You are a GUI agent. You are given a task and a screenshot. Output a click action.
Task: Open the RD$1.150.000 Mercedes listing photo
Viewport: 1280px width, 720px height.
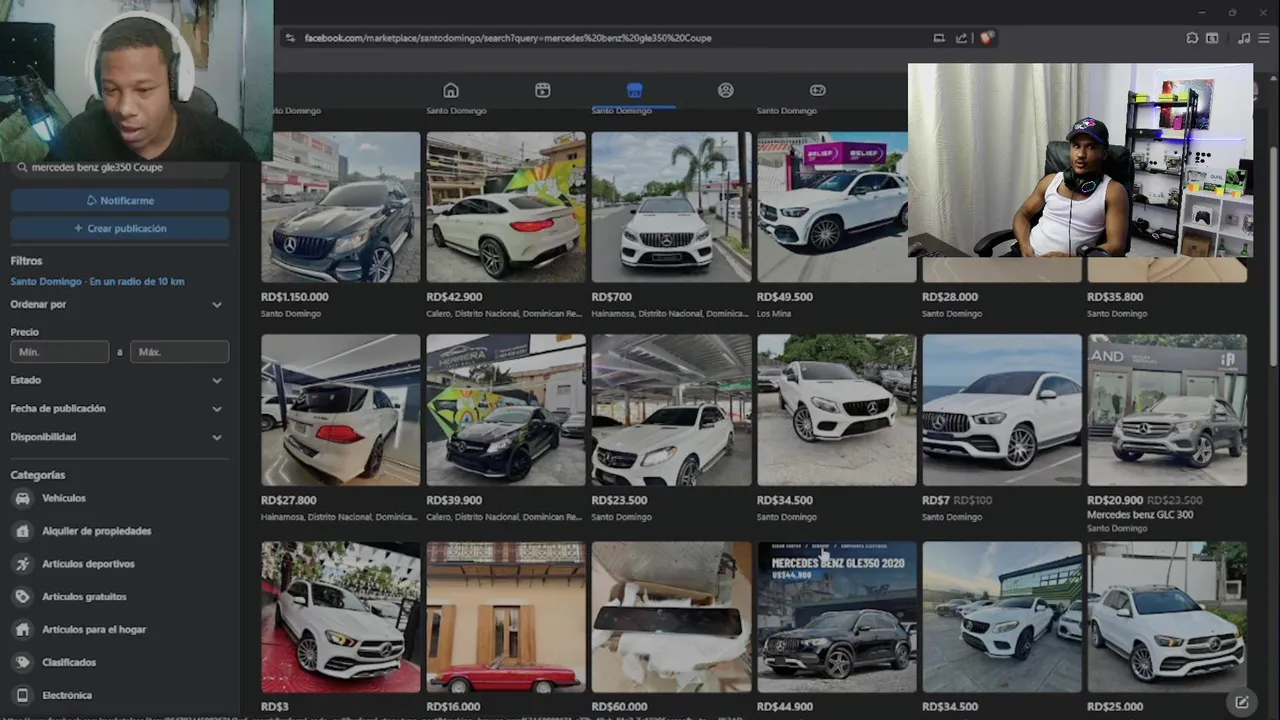(341, 207)
